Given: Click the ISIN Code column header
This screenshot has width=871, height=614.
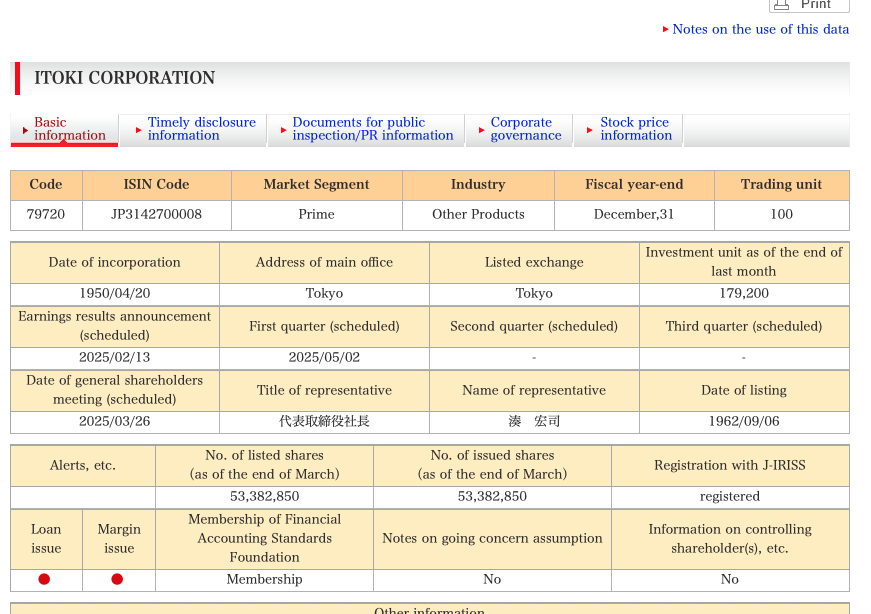Looking at the screenshot, I should (157, 185).
